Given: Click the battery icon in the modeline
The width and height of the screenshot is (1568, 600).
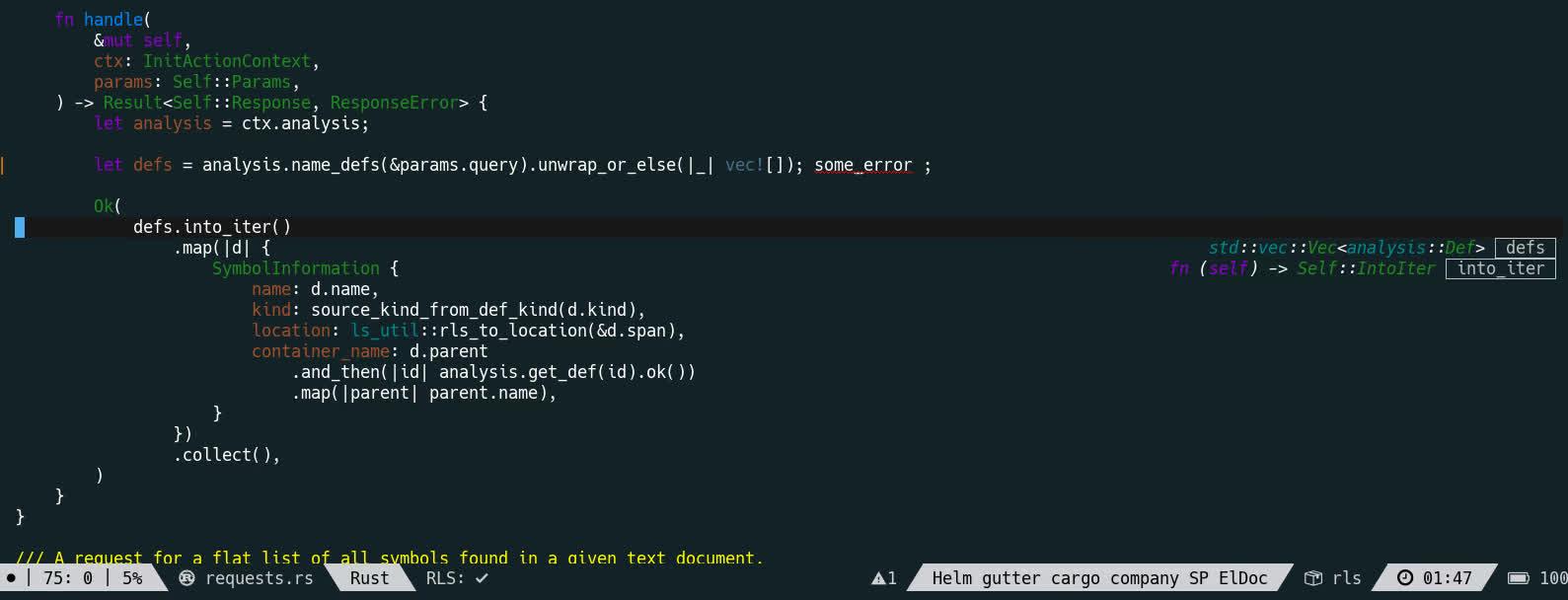Looking at the screenshot, I should pos(1520,578).
